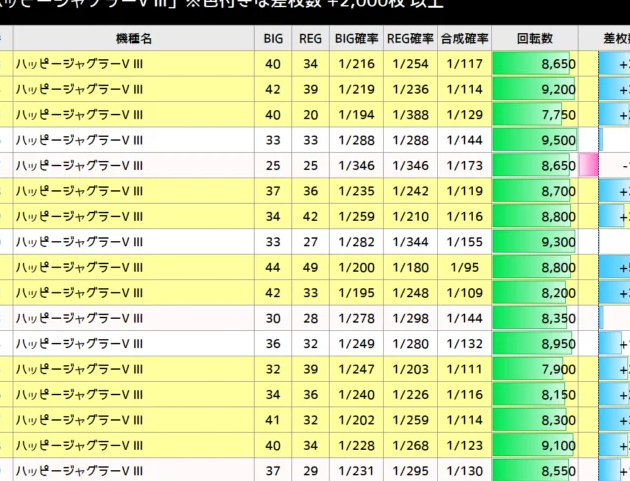Click the 差枚数 column header
Screen dimensions: 630x481
614,38
